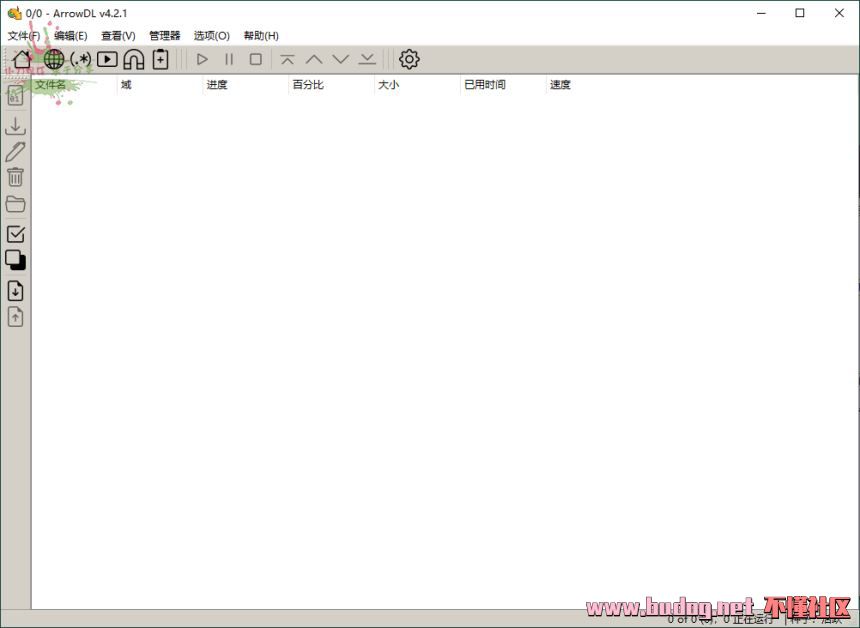
Task: Click the select all checkmark sidebar icon
Action: (x=15, y=234)
